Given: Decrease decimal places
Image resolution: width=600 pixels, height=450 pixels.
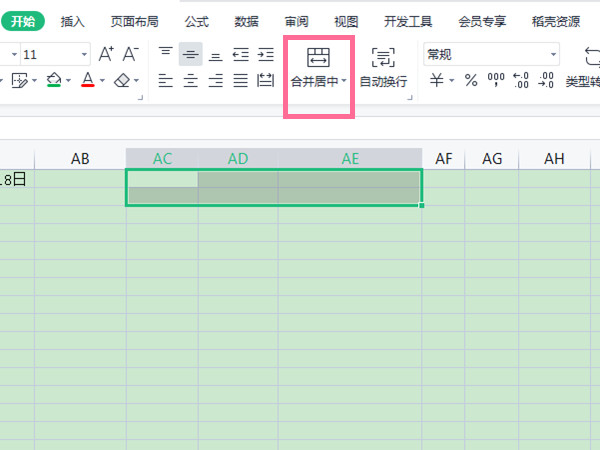Looking at the screenshot, I should pyautogui.click(x=546, y=80).
